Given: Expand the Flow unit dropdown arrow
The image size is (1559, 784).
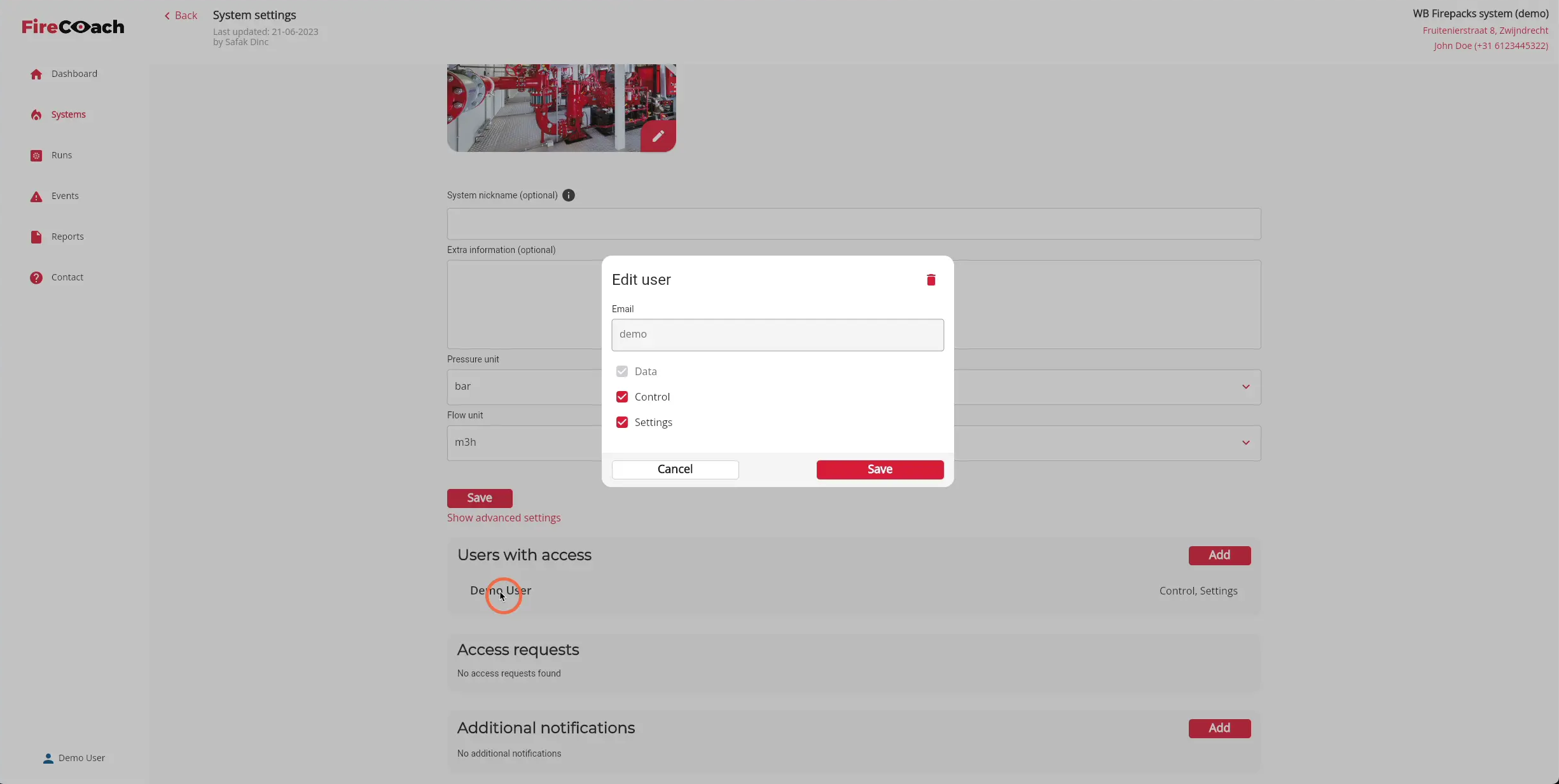Looking at the screenshot, I should (1245, 443).
